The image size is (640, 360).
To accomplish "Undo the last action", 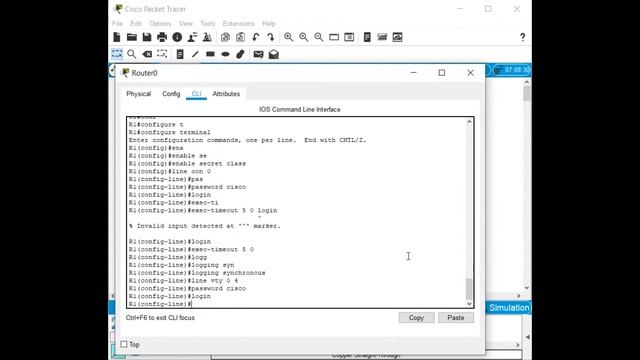I will pyautogui.click(x=256, y=37).
